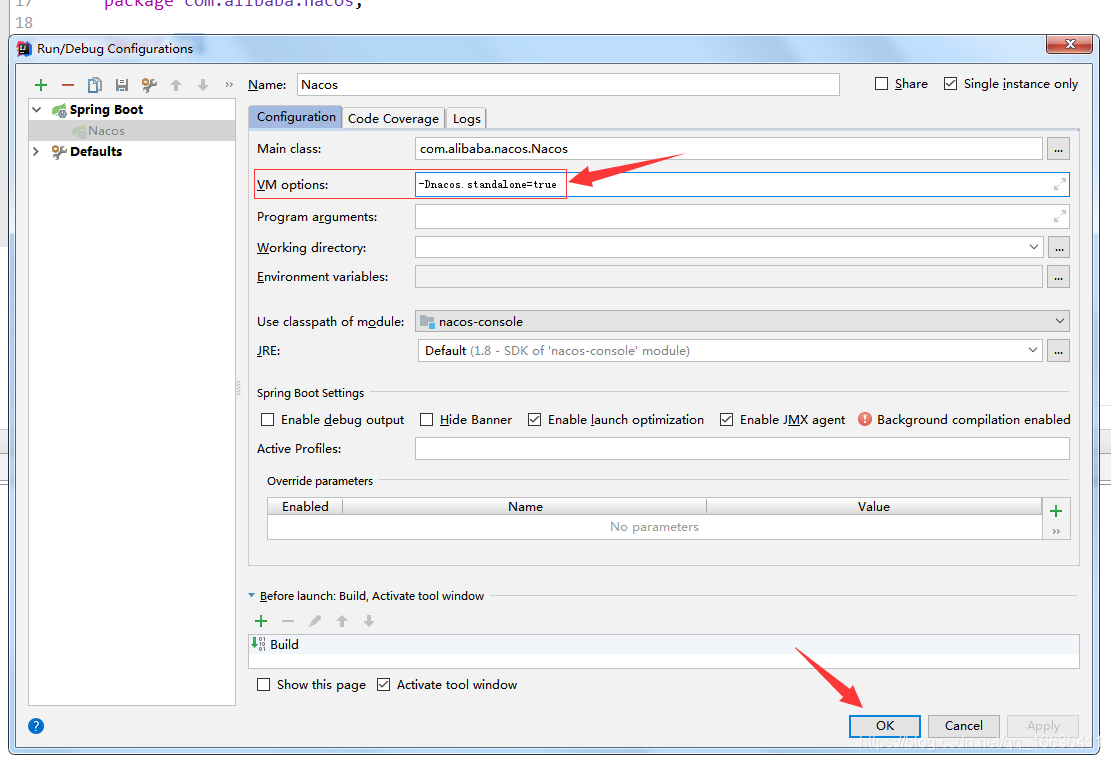This screenshot has height=761, width=1111.
Task: Expand VM options field editor icon
Action: click(x=1059, y=184)
